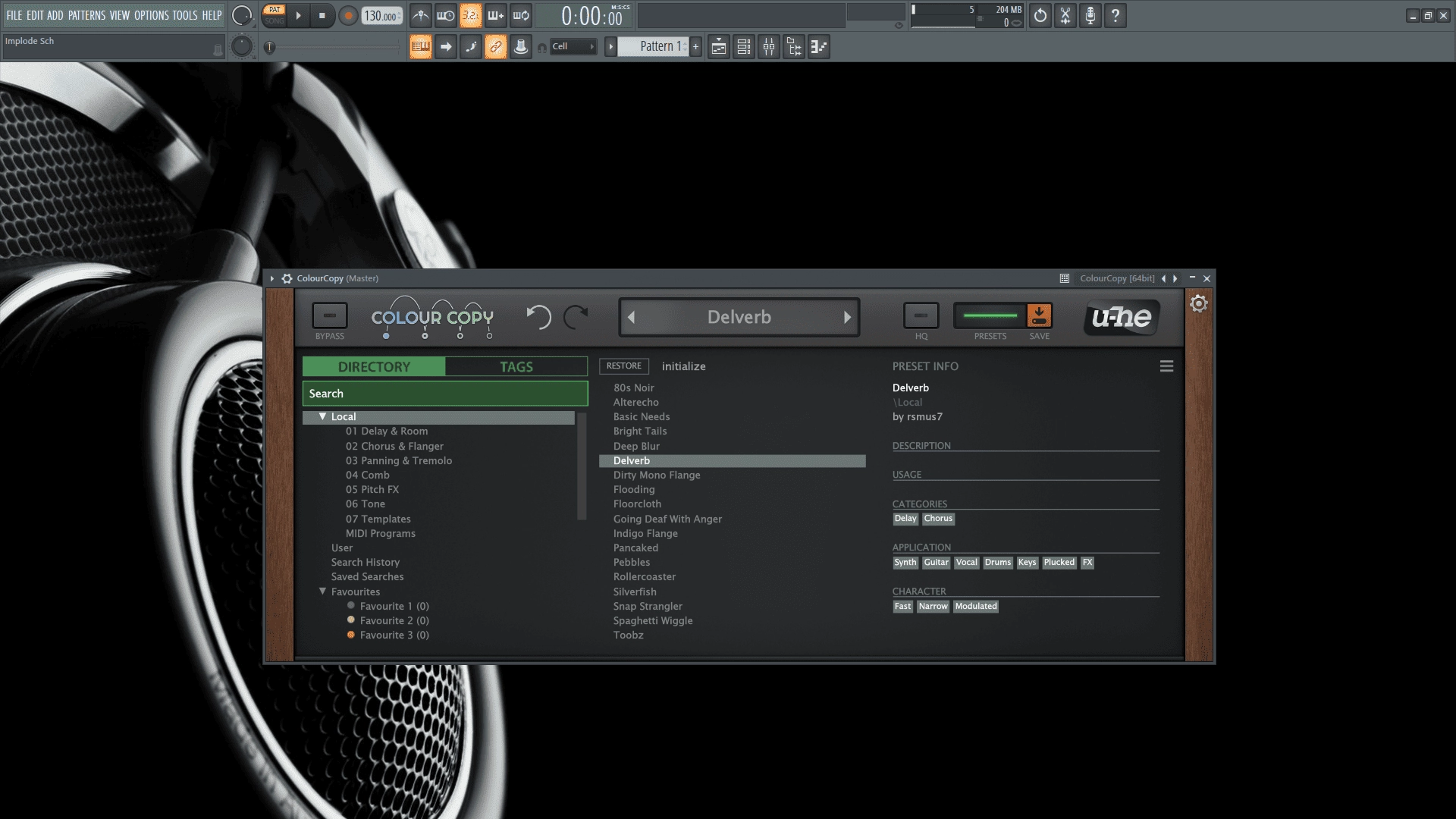Screen dimensions: 1456x819
Task: Open the Mixer icon
Action: click(769, 47)
